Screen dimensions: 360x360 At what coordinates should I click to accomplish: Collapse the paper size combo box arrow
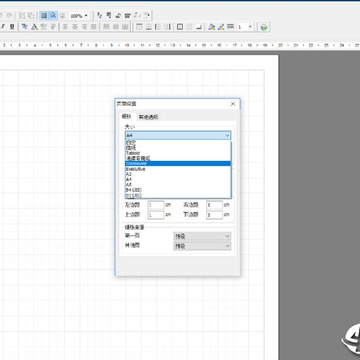pyautogui.click(x=227, y=135)
